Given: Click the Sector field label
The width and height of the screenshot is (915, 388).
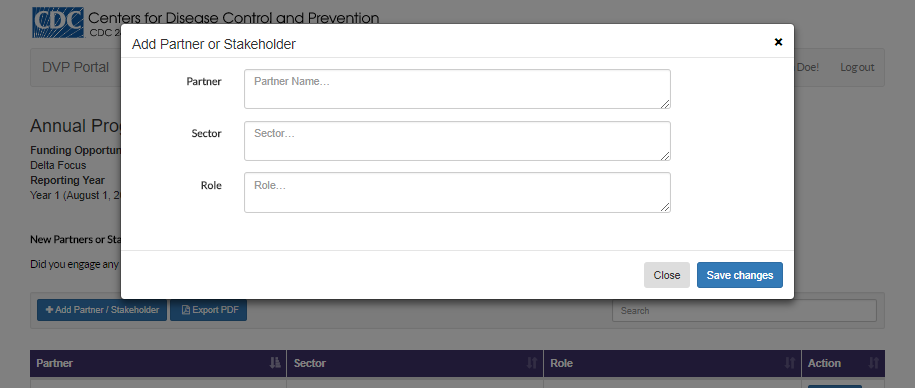Looking at the screenshot, I should tap(207, 133).
